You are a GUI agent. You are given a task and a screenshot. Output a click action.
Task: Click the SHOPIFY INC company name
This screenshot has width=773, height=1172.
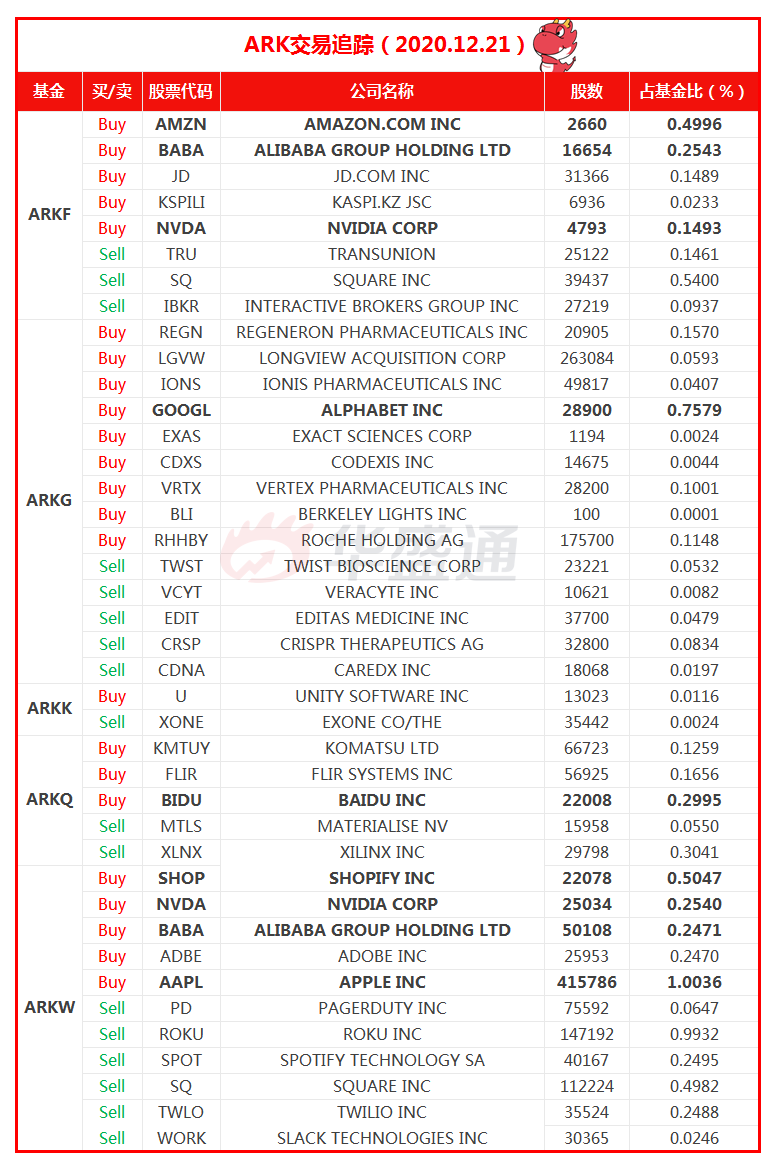(x=382, y=878)
